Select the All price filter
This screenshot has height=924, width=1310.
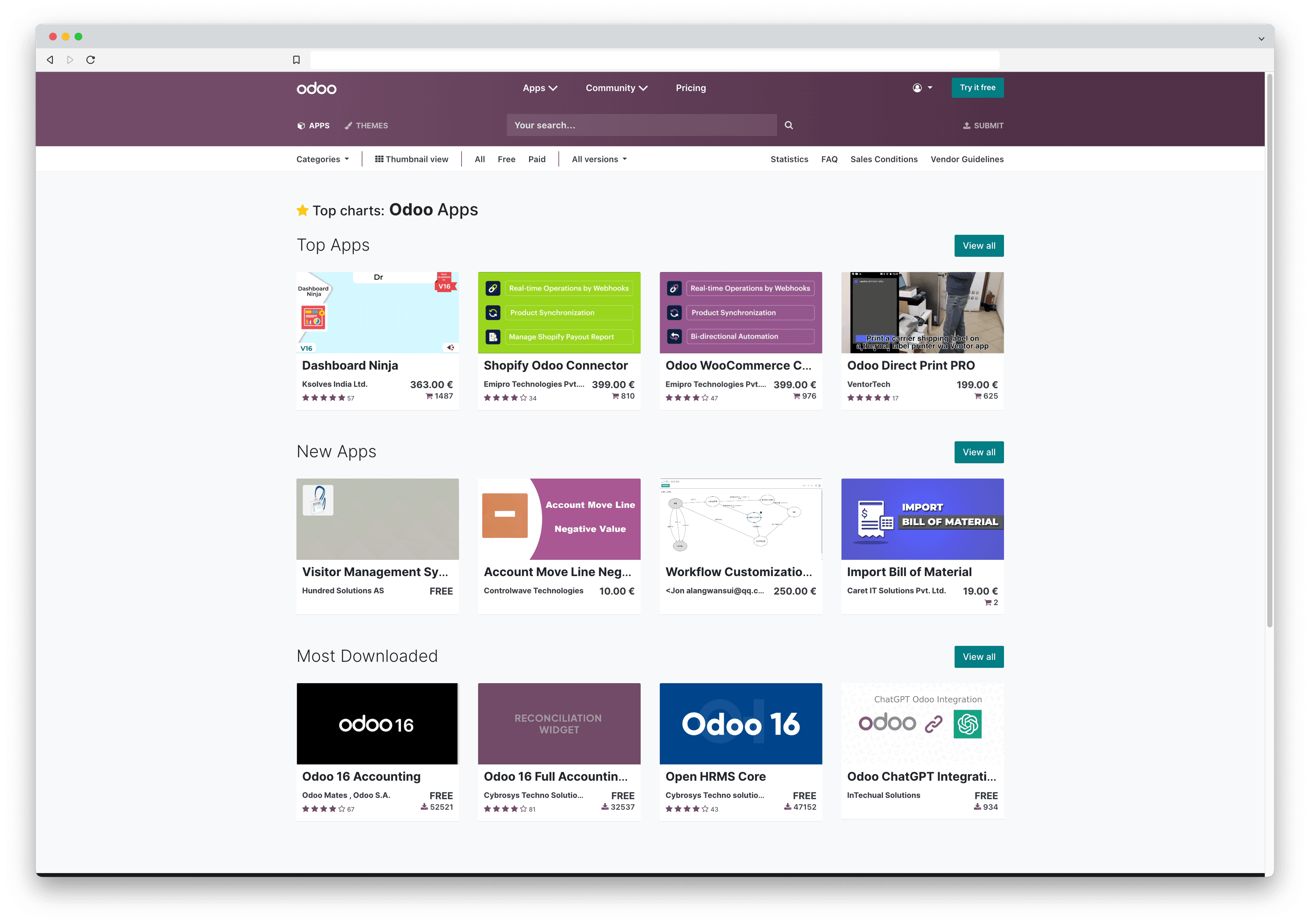(479, 159)
